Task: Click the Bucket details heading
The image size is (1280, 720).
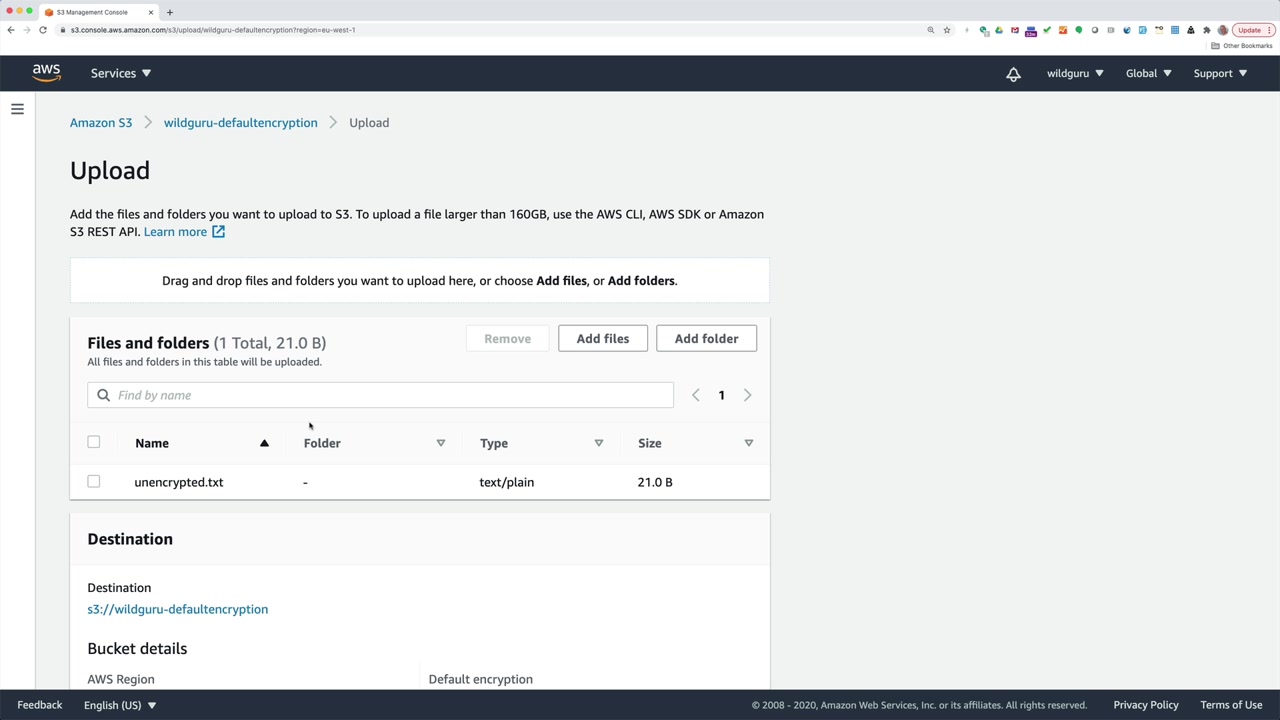Action: [137, 649]
